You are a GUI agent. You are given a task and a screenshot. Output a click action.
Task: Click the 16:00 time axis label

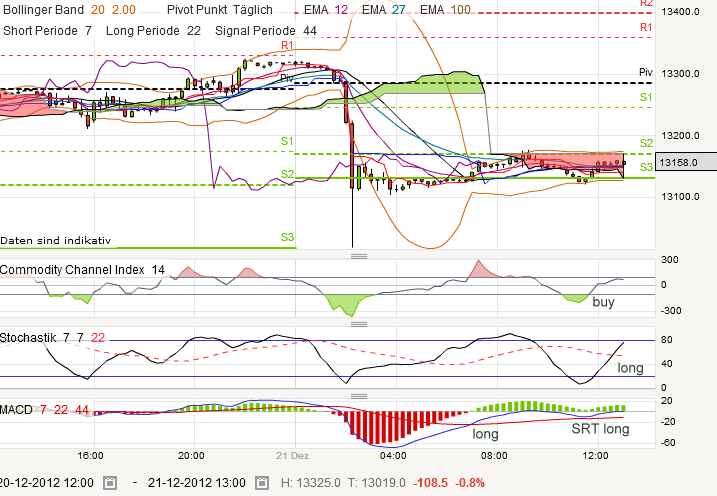(x=91, y=456)
